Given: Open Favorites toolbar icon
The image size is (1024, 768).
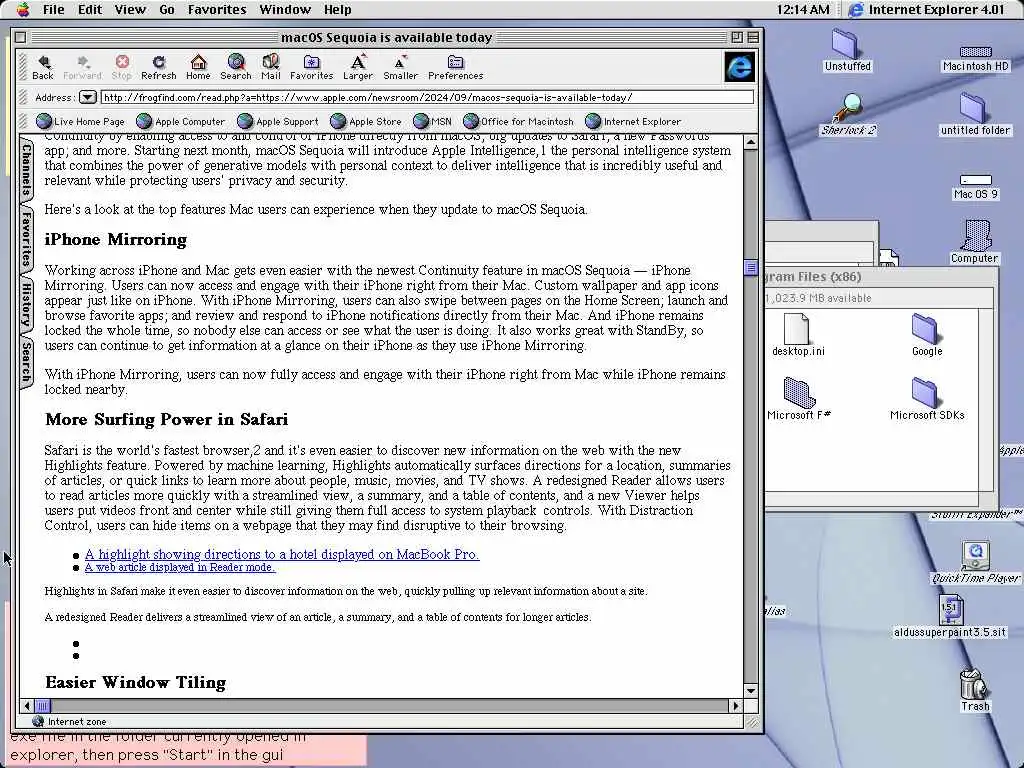Looking at the screenshot, I should tap(312, 67).
